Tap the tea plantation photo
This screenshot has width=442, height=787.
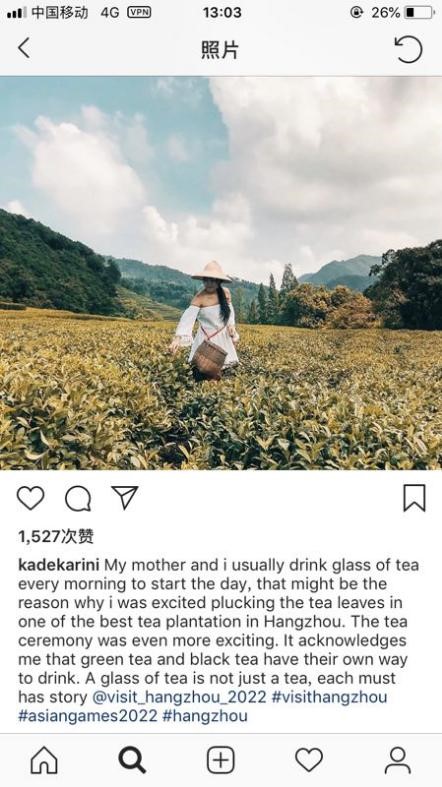click(x=221, y=273)
